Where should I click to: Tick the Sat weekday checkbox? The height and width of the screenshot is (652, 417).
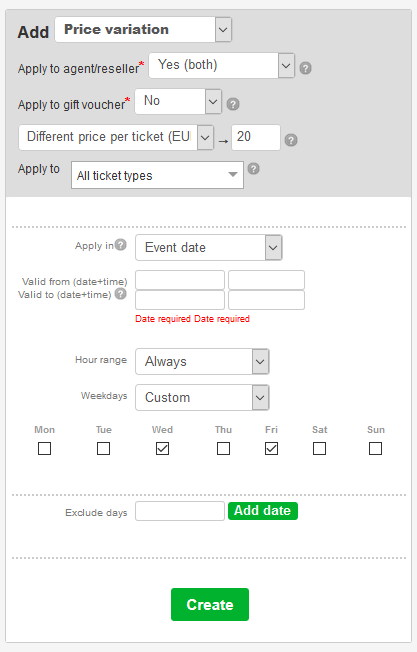(x=319, y=449)
